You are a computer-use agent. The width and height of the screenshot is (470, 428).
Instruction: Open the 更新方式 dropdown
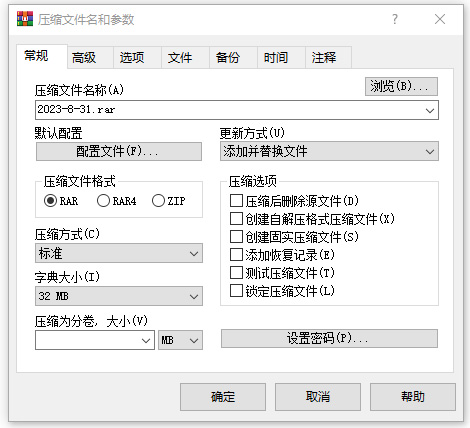click(x=329, y=151)
